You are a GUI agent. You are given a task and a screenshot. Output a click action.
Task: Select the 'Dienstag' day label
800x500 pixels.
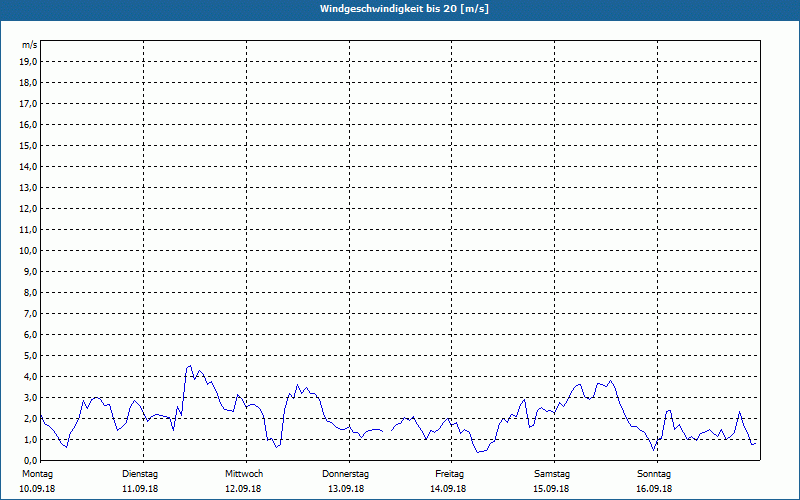click(140, 473)
